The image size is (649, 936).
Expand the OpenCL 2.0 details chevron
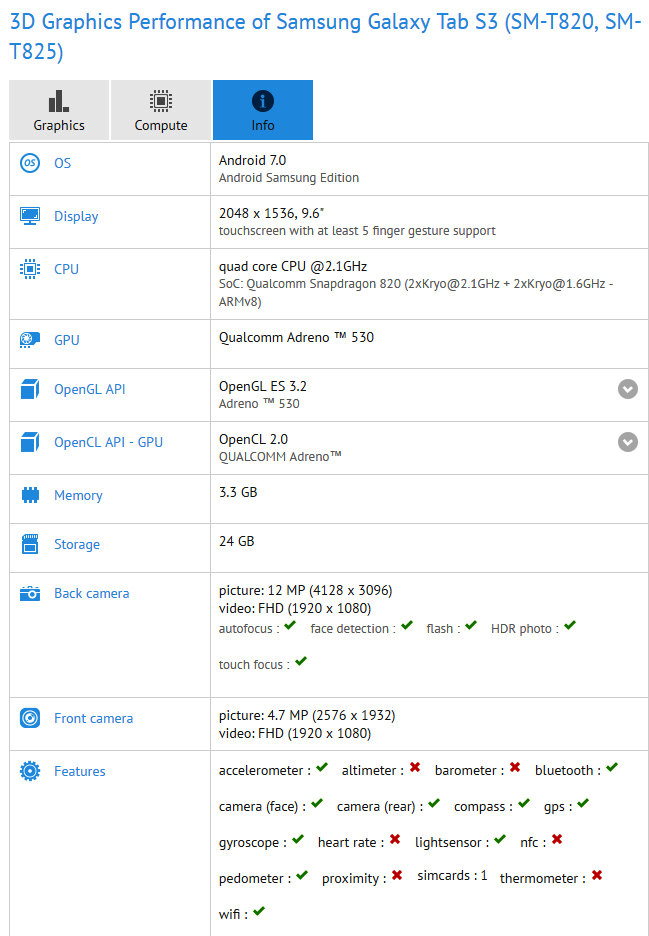click(628, 441)
